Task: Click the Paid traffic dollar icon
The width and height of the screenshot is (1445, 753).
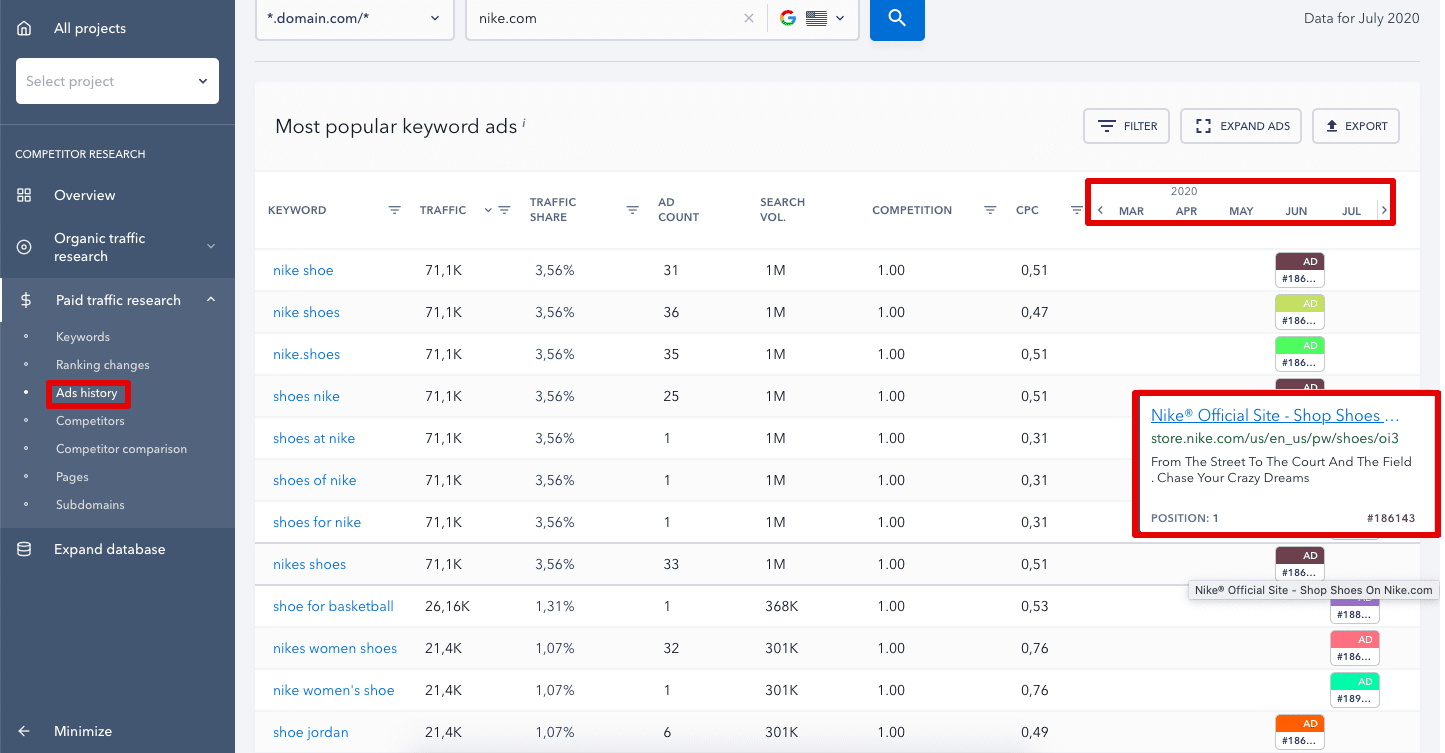Action: [25, 300]
